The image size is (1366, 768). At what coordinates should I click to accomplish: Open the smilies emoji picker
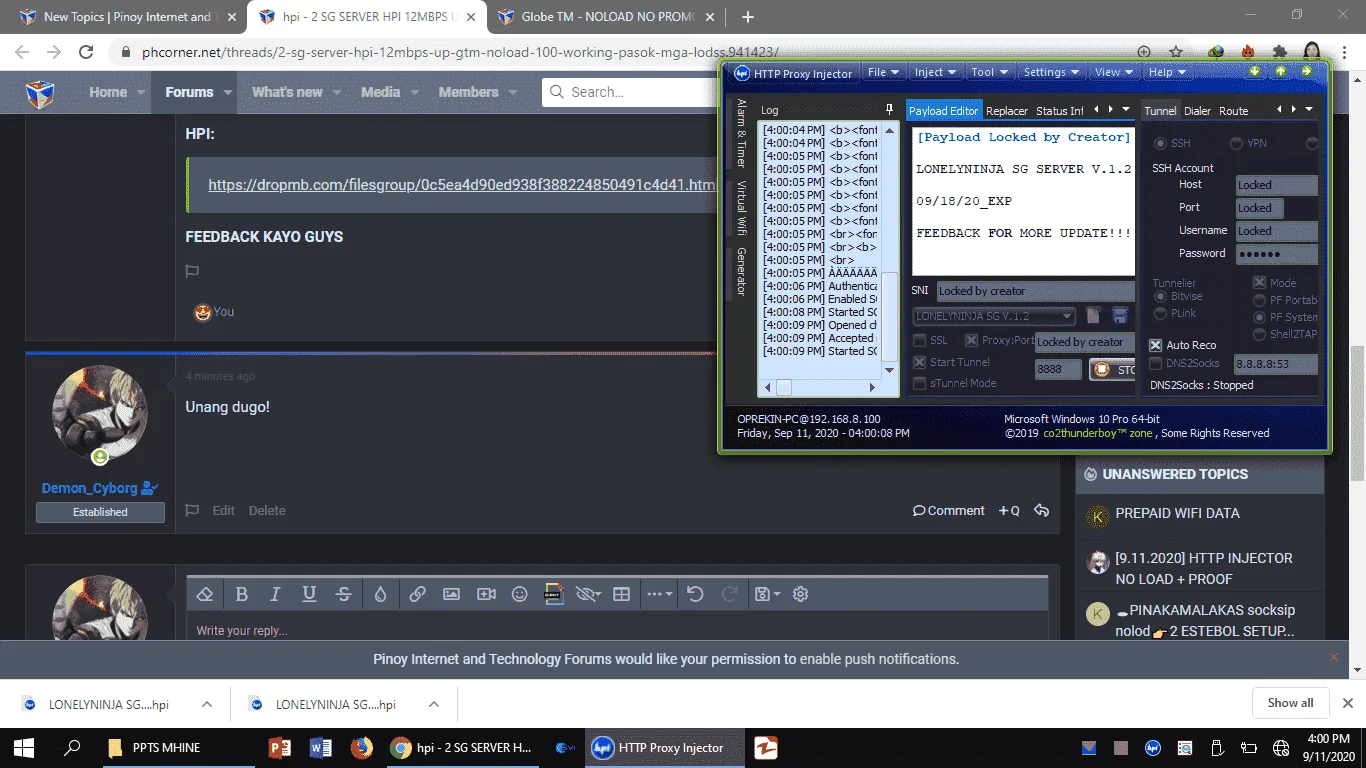519,594
